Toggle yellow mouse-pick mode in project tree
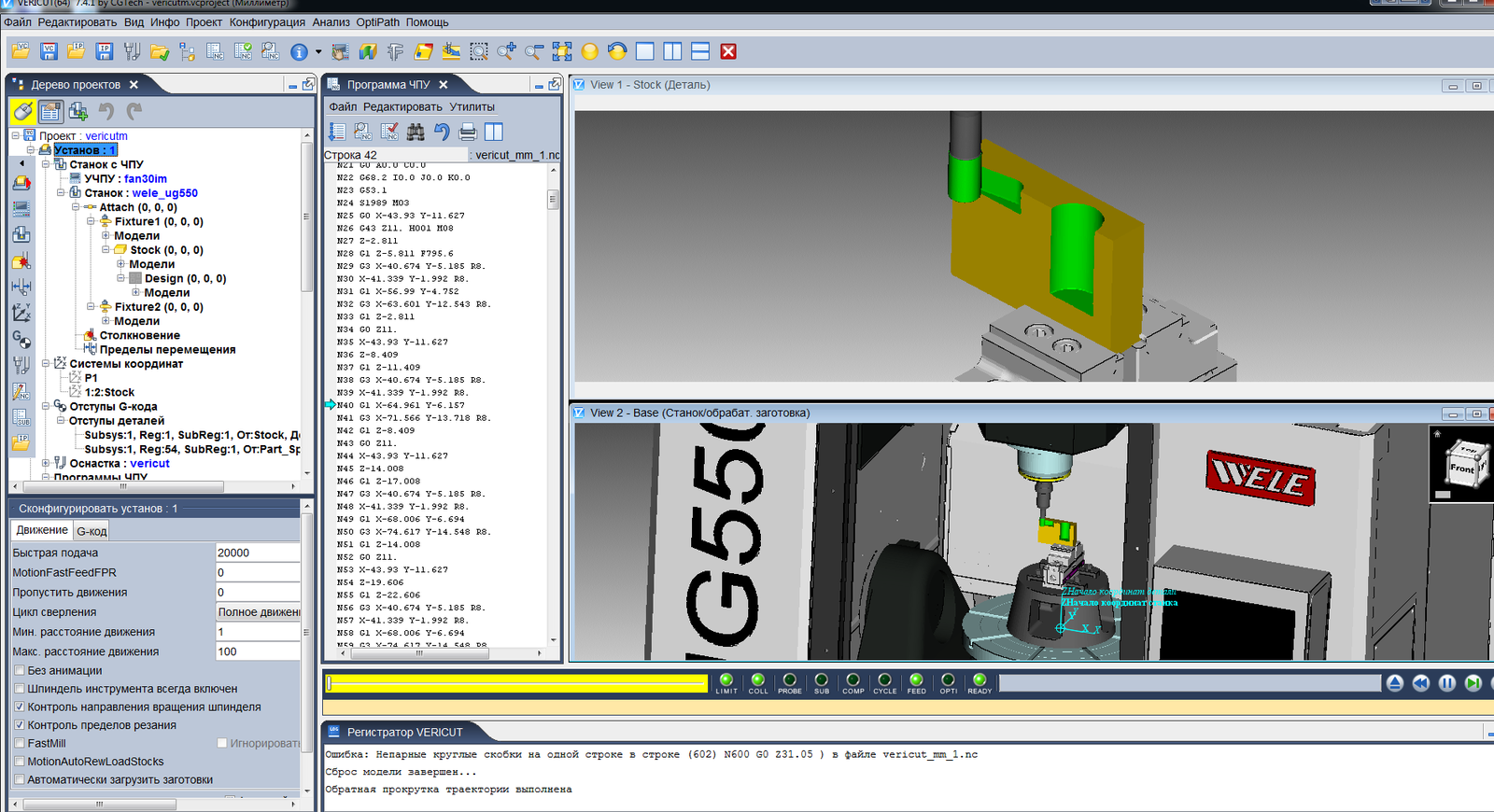1494x812 pixels. pyautogui.click(x=23, y=112)
